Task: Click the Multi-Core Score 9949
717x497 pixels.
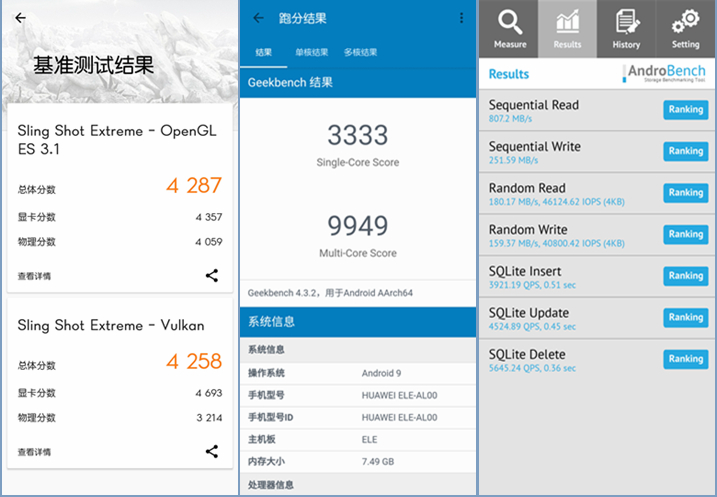Action: pos(358,226)
